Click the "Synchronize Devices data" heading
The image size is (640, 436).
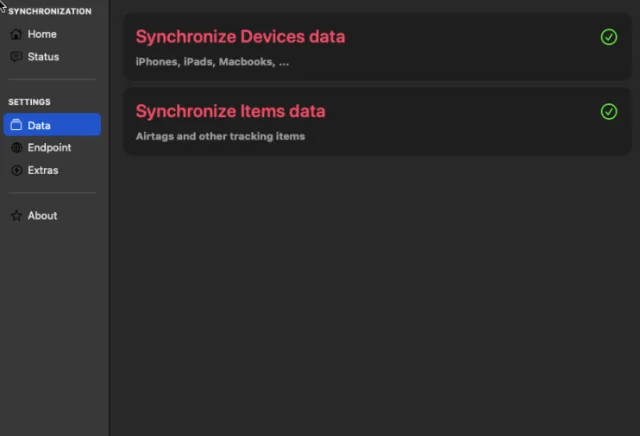(x=240, y=37)
